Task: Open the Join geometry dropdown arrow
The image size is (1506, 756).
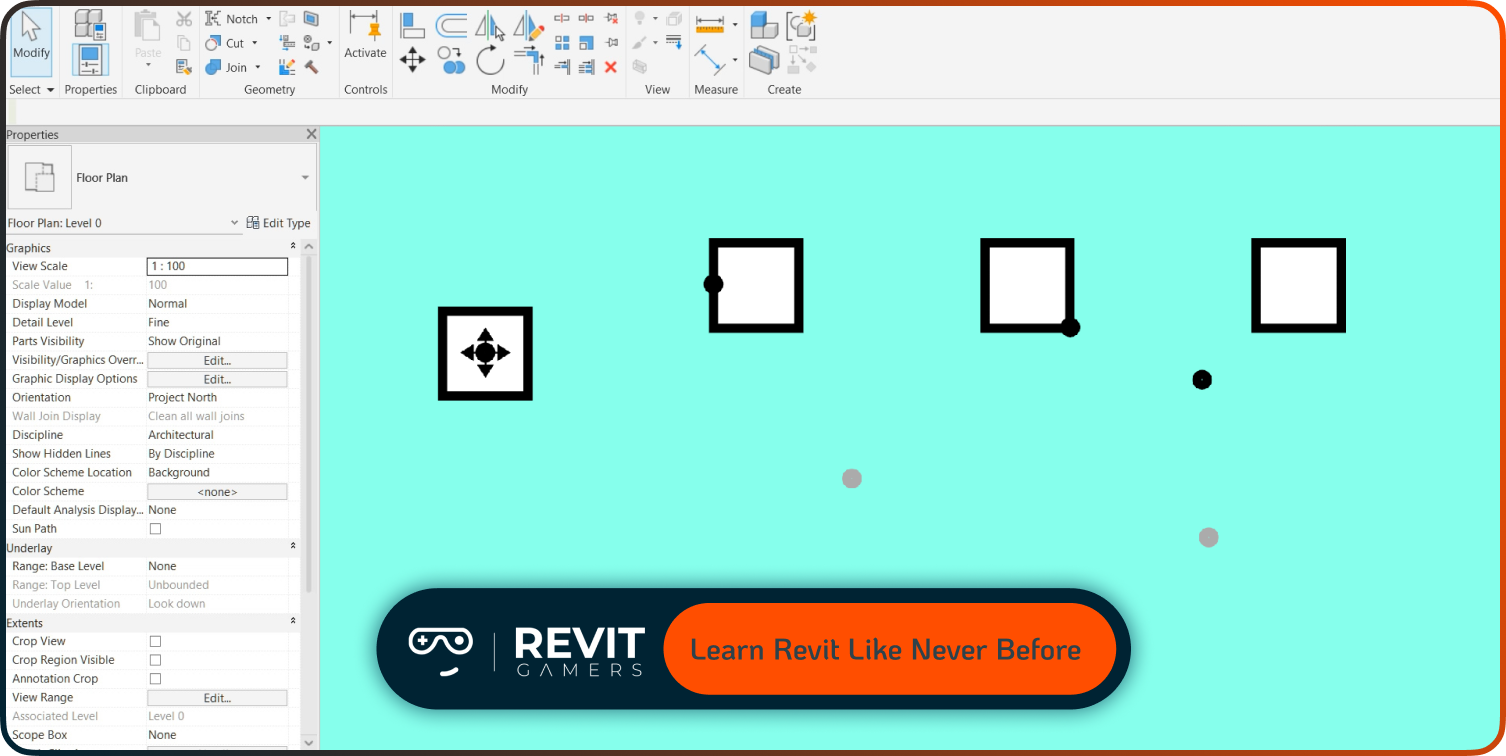Action: pyautogui.click(x=257, y=67)
